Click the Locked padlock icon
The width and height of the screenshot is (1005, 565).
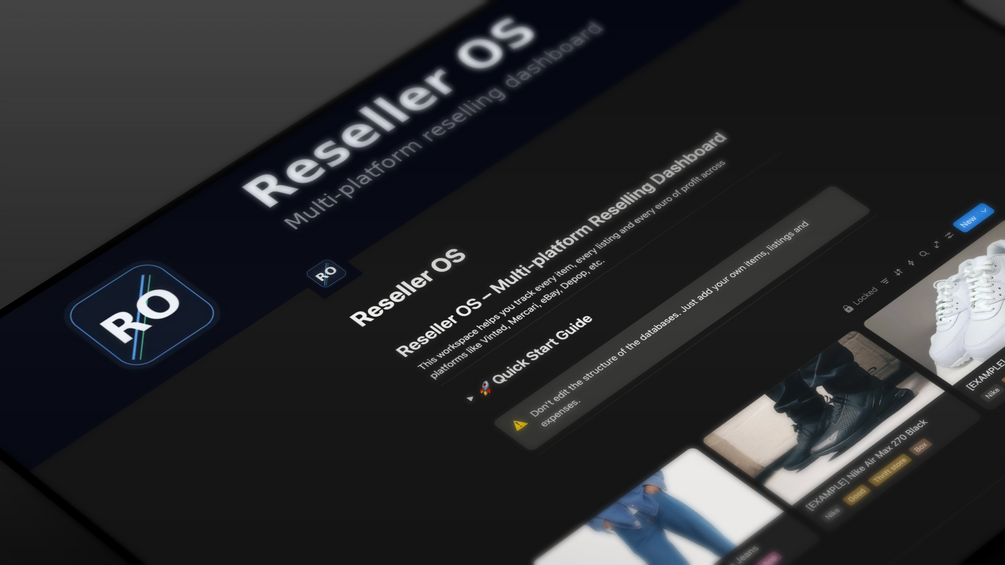pyautogui.click(x=847, y=308)
